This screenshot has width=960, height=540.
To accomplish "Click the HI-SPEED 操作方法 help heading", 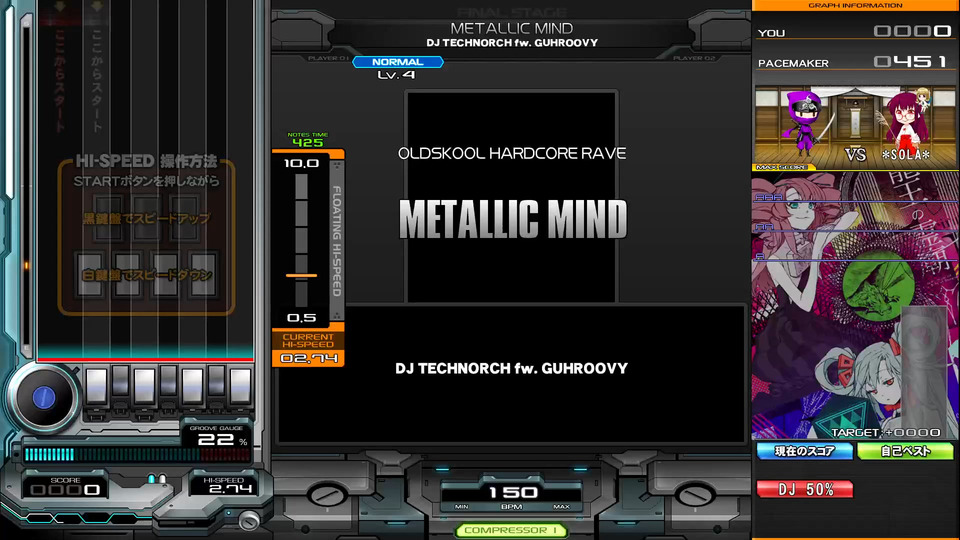I will click(x=146, y=161).
